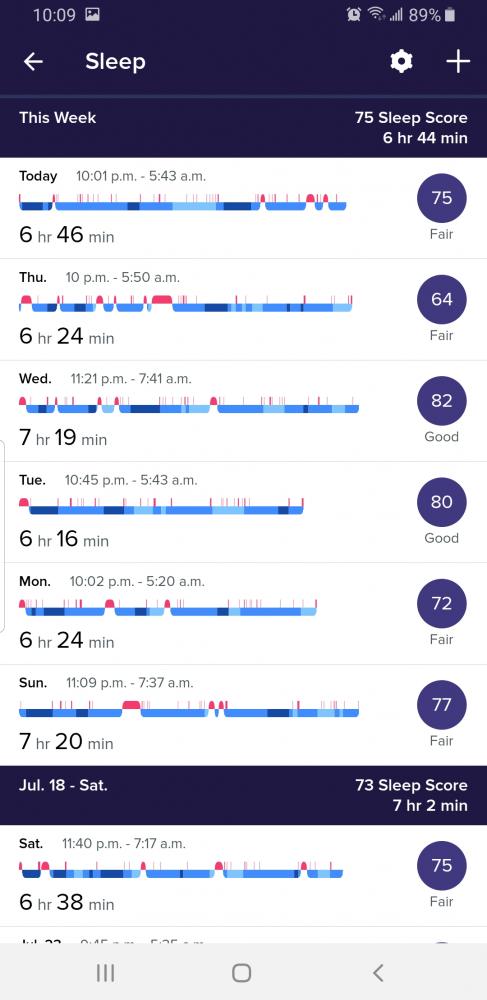Viewport: 487px width, 1000px height.
Task: Open sleep settings gear icon
Action: (x=401, y=62)
